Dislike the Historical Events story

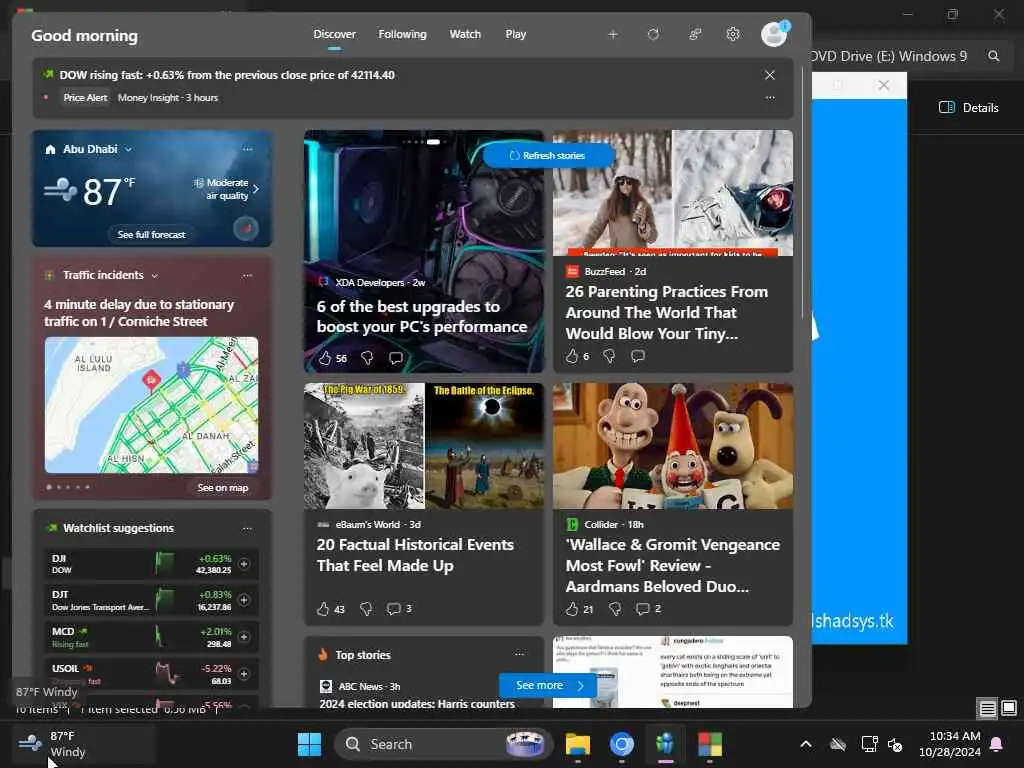pos(366,609)
